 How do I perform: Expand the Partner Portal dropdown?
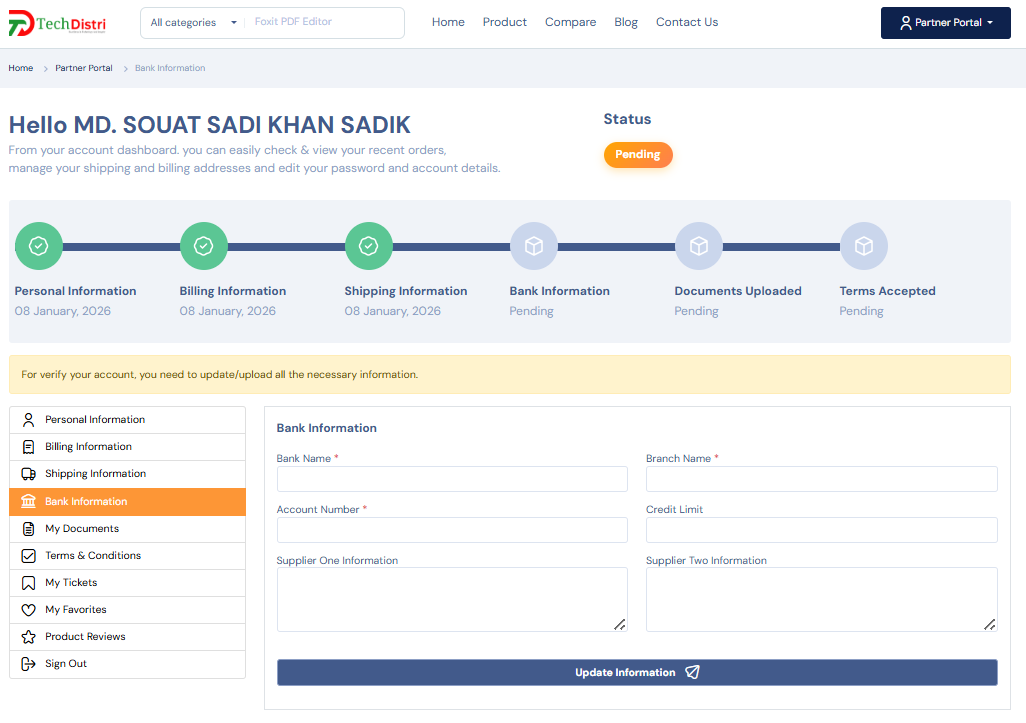[x=945, y=22]
